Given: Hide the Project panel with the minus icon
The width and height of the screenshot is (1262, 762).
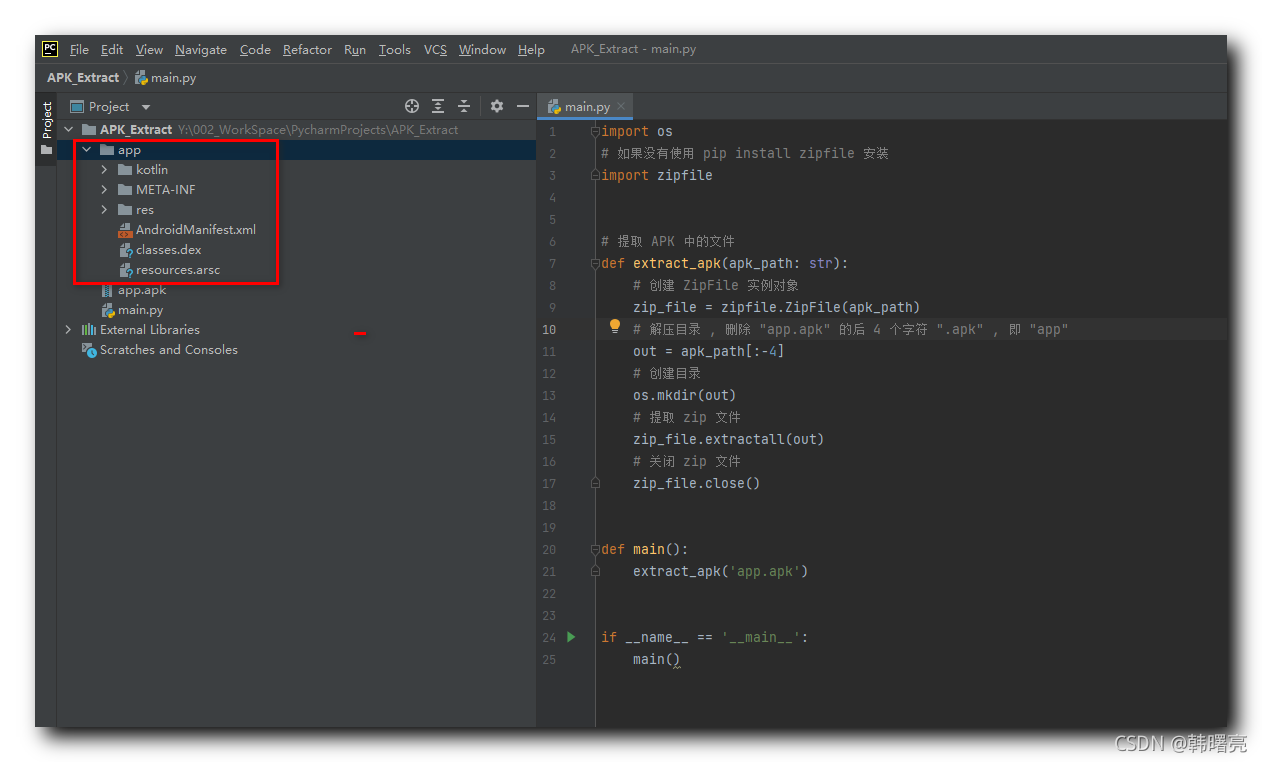Looking at the screenshot, I should pyautogui.click(x=522, y=106).
